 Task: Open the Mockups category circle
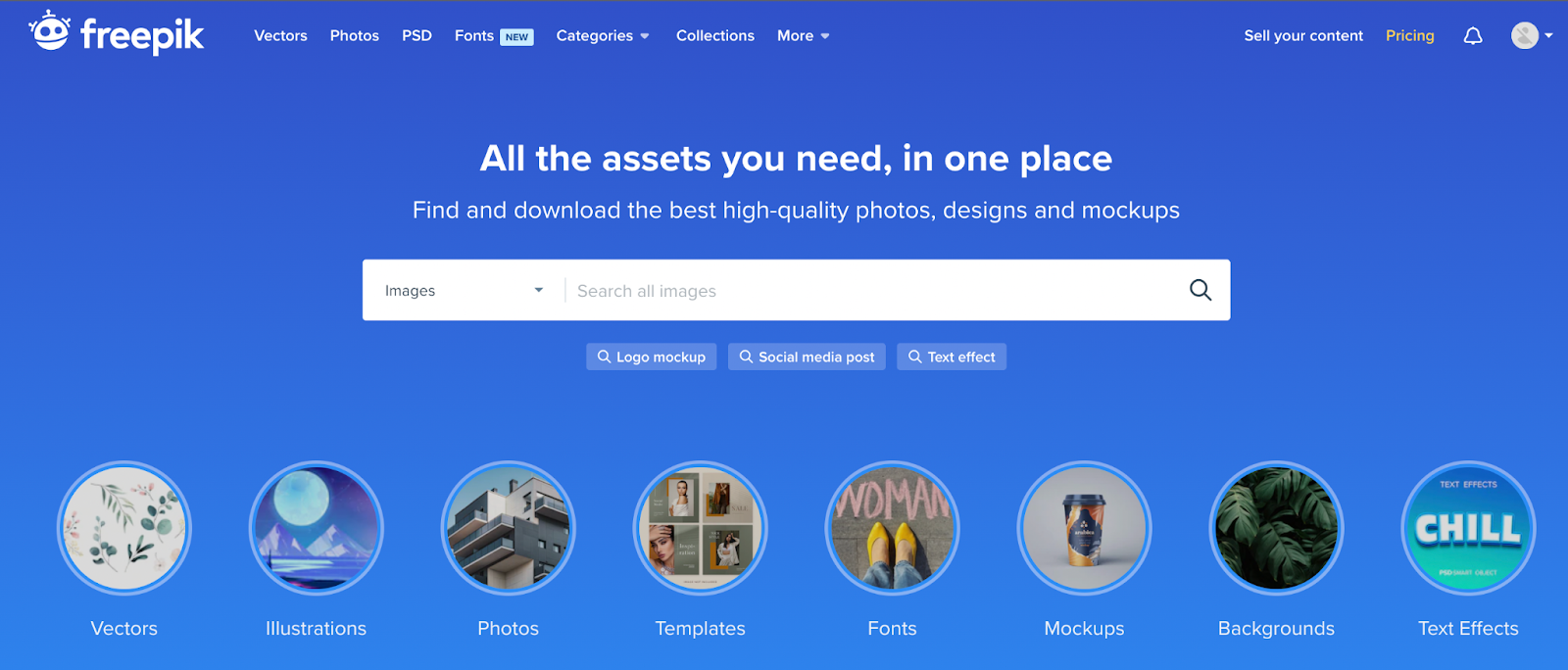click(1085, 528)
